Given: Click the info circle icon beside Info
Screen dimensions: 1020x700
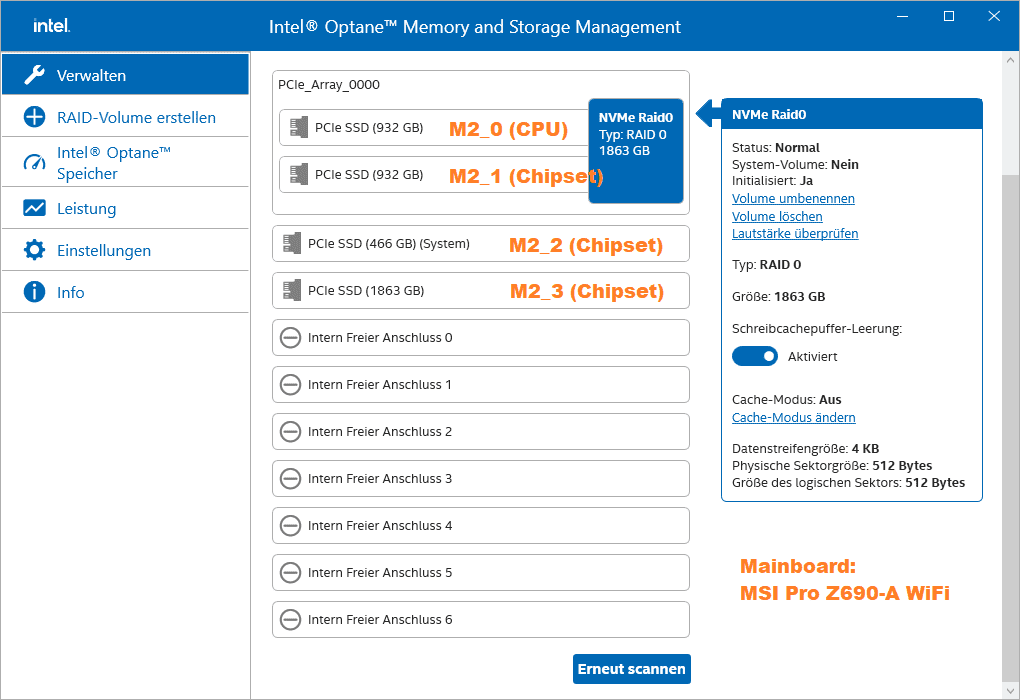Looking at the screenshot, I should coord(34,292).
